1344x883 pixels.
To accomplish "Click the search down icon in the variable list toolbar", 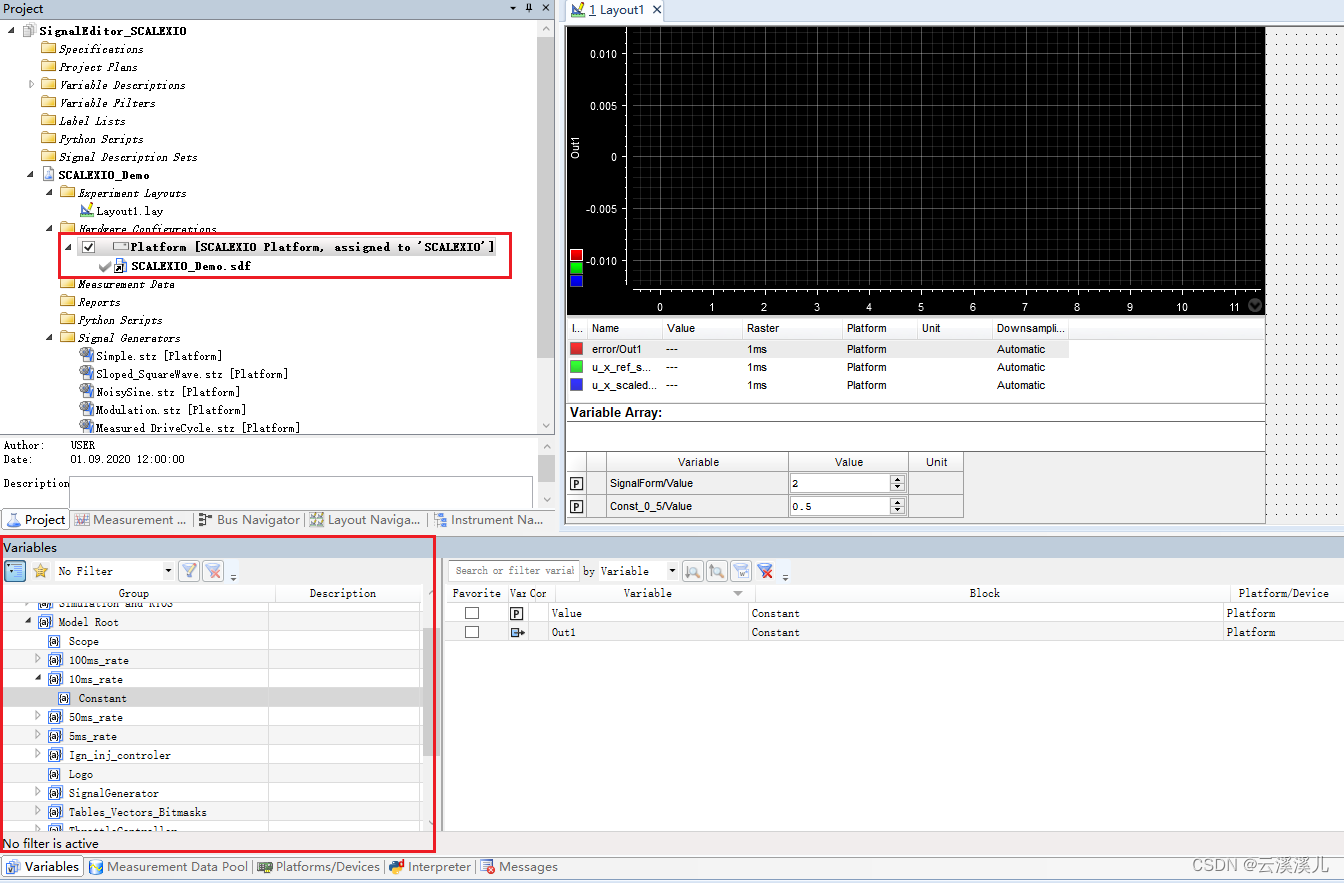I will click(692, 571).
